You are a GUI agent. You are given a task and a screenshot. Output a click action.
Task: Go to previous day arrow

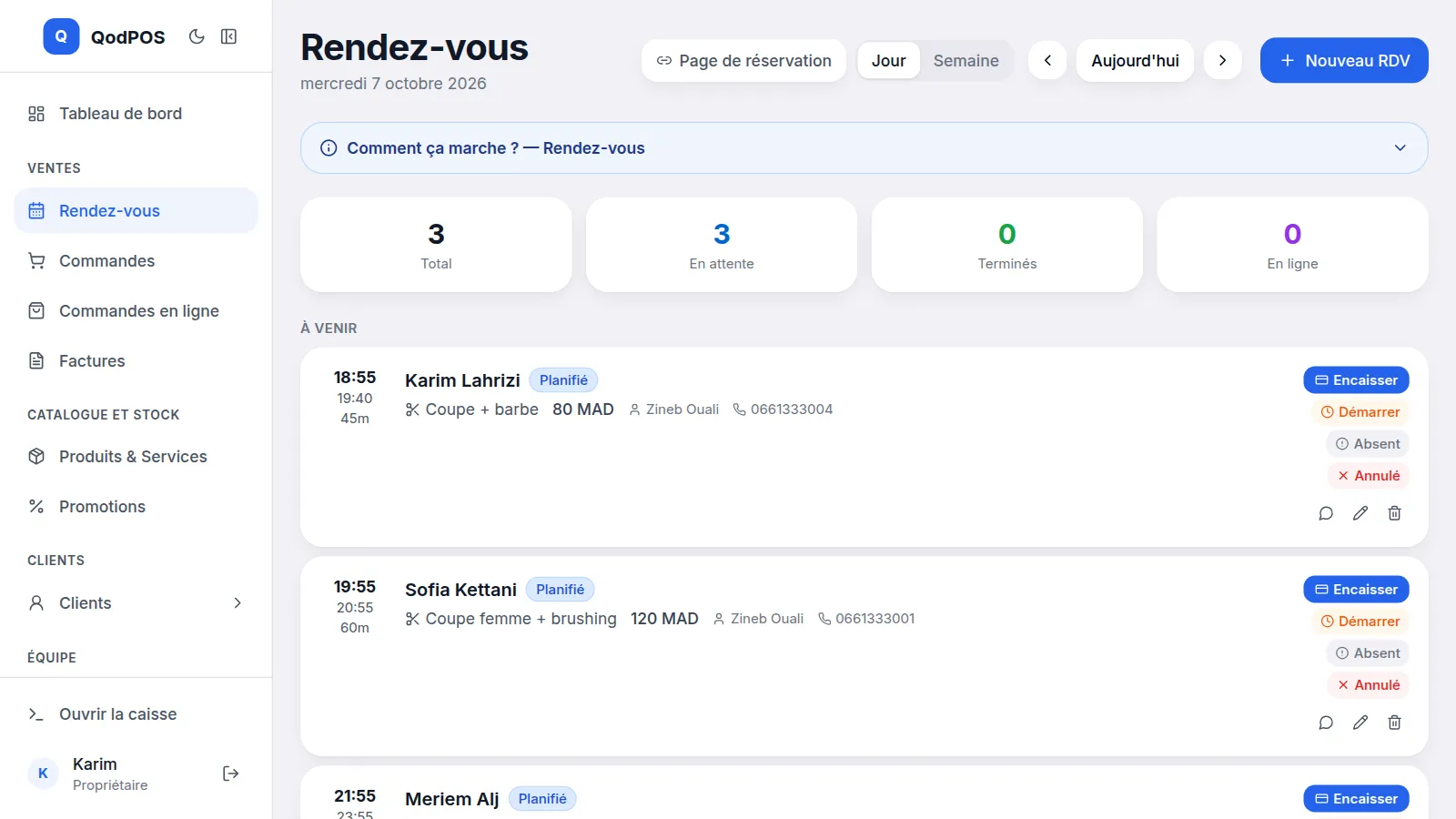click(x=1047, y=61)
